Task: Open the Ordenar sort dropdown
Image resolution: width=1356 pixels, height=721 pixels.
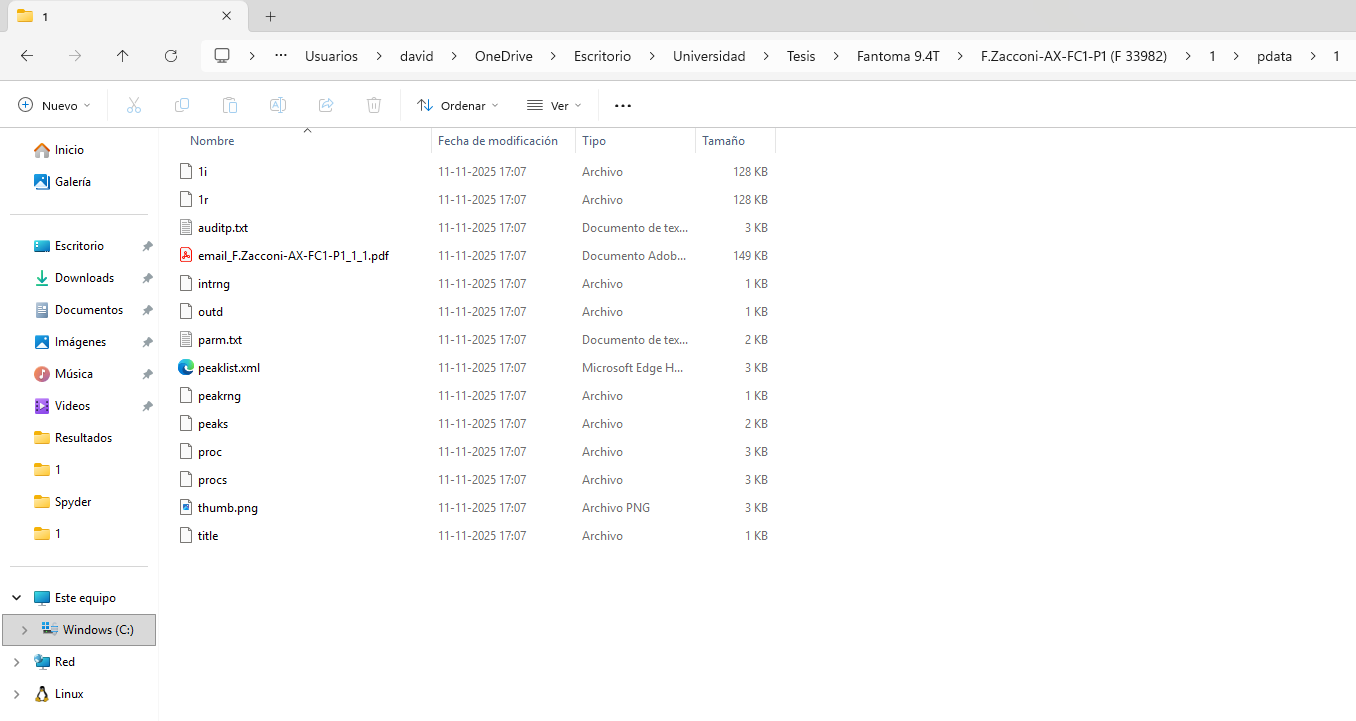Action: (x=457, y=105)
